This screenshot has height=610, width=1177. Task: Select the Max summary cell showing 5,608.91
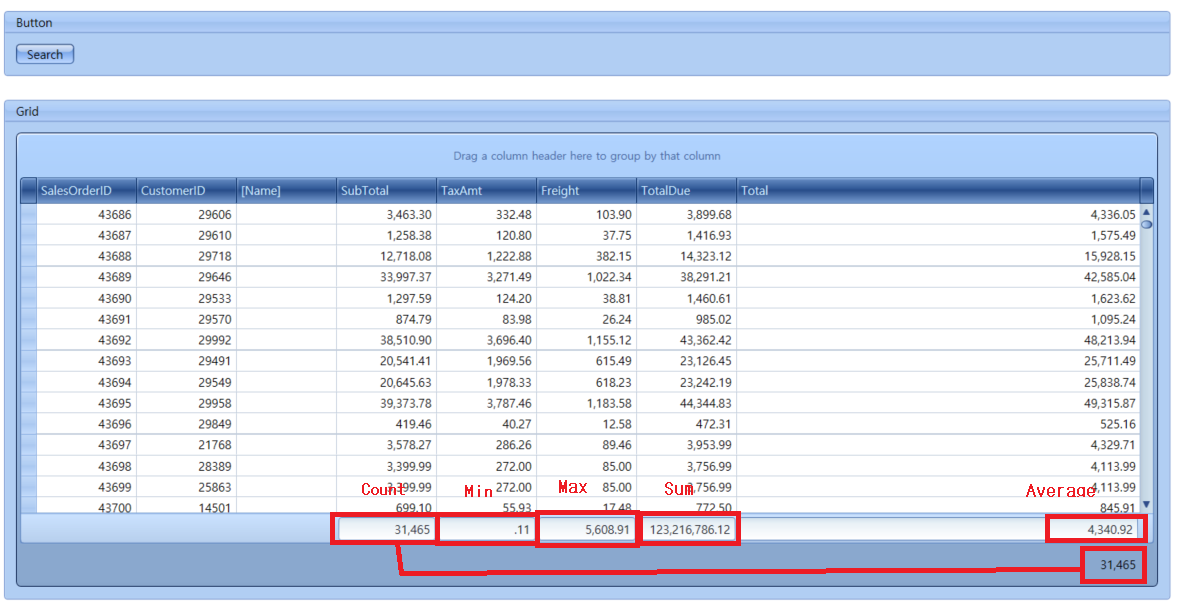coord(587,528)
